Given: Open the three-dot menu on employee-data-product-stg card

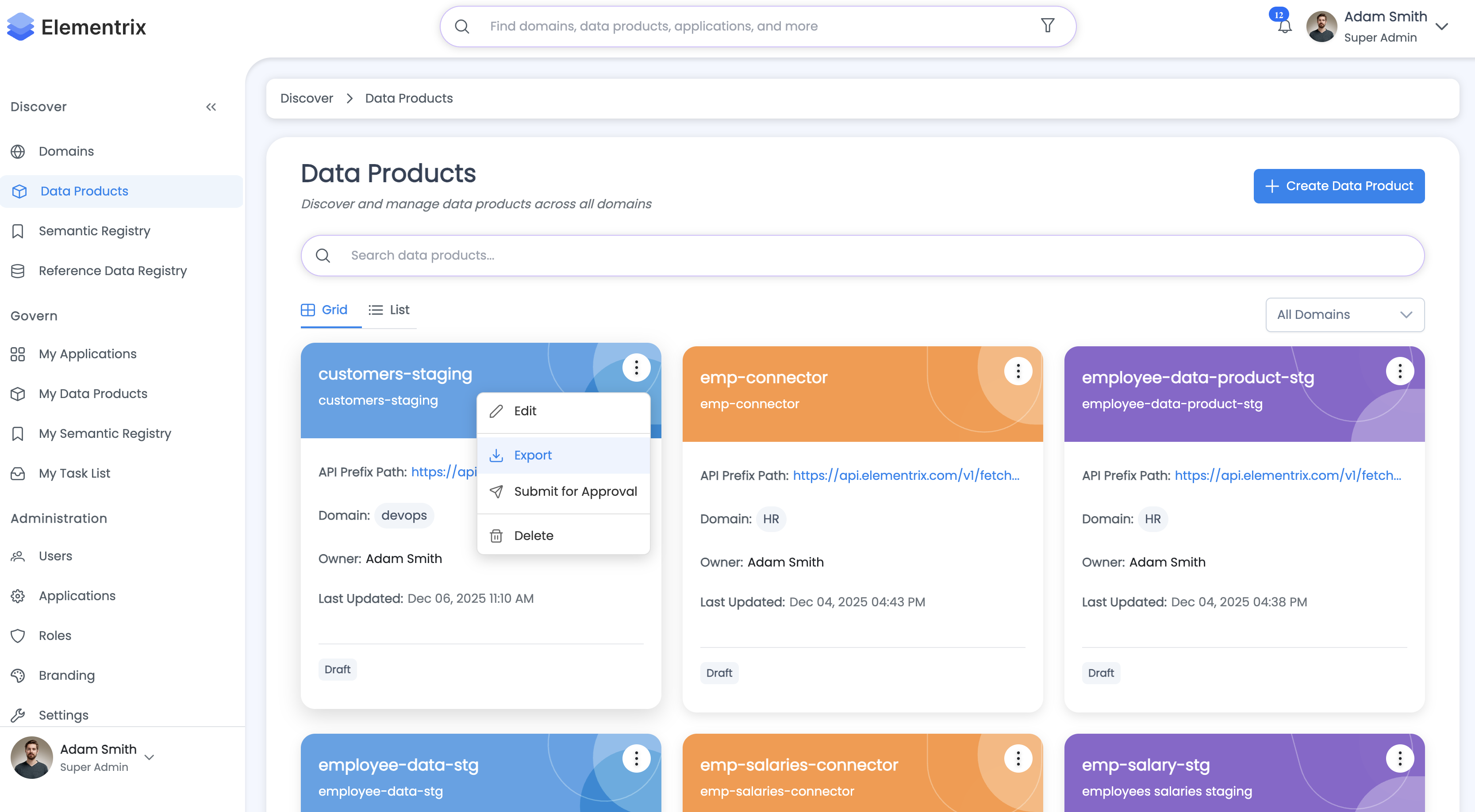Looking at the screenshot, I should pyautogui.click(x=1399, y=372).
